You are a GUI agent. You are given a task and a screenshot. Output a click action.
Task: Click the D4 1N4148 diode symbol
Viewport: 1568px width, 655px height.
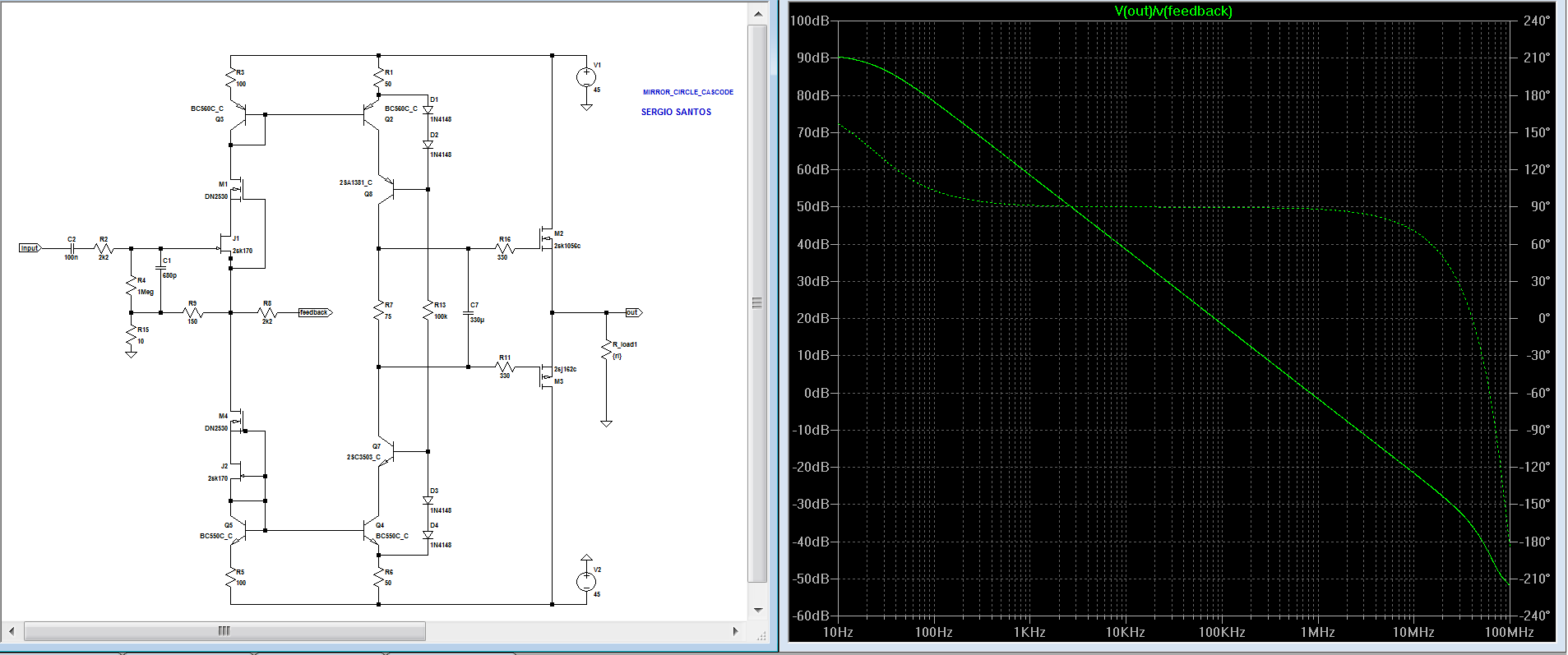(428, 534)
